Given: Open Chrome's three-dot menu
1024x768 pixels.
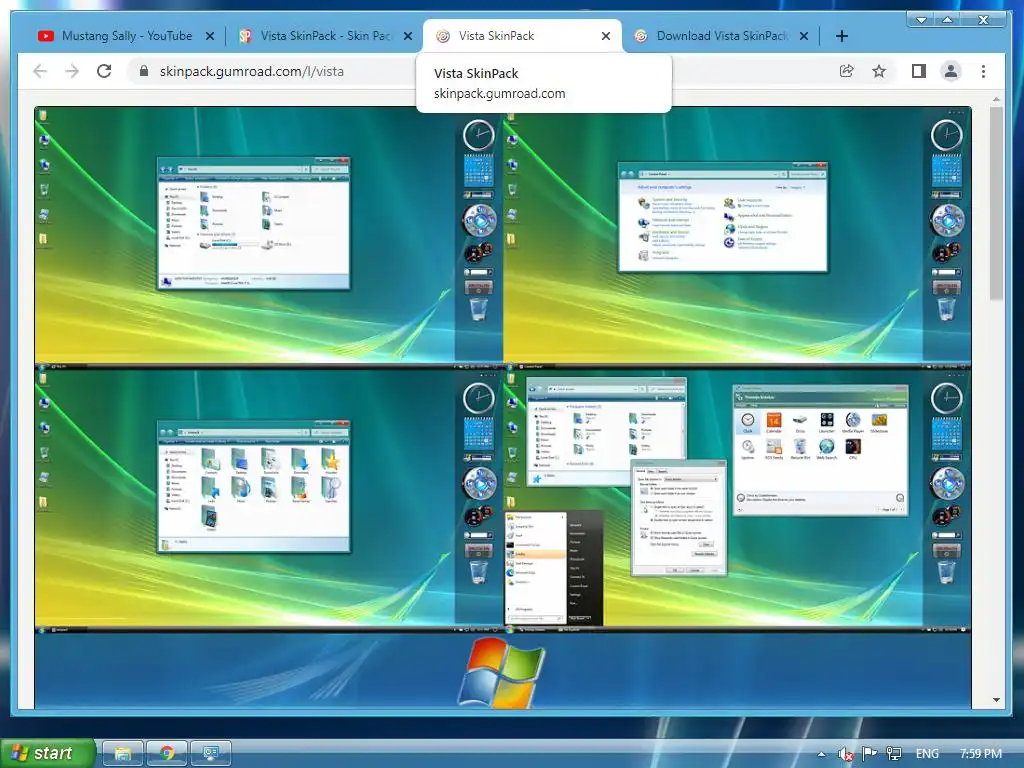Looking at the screenshot, I should pyautogui.click(x=984, y=71).
